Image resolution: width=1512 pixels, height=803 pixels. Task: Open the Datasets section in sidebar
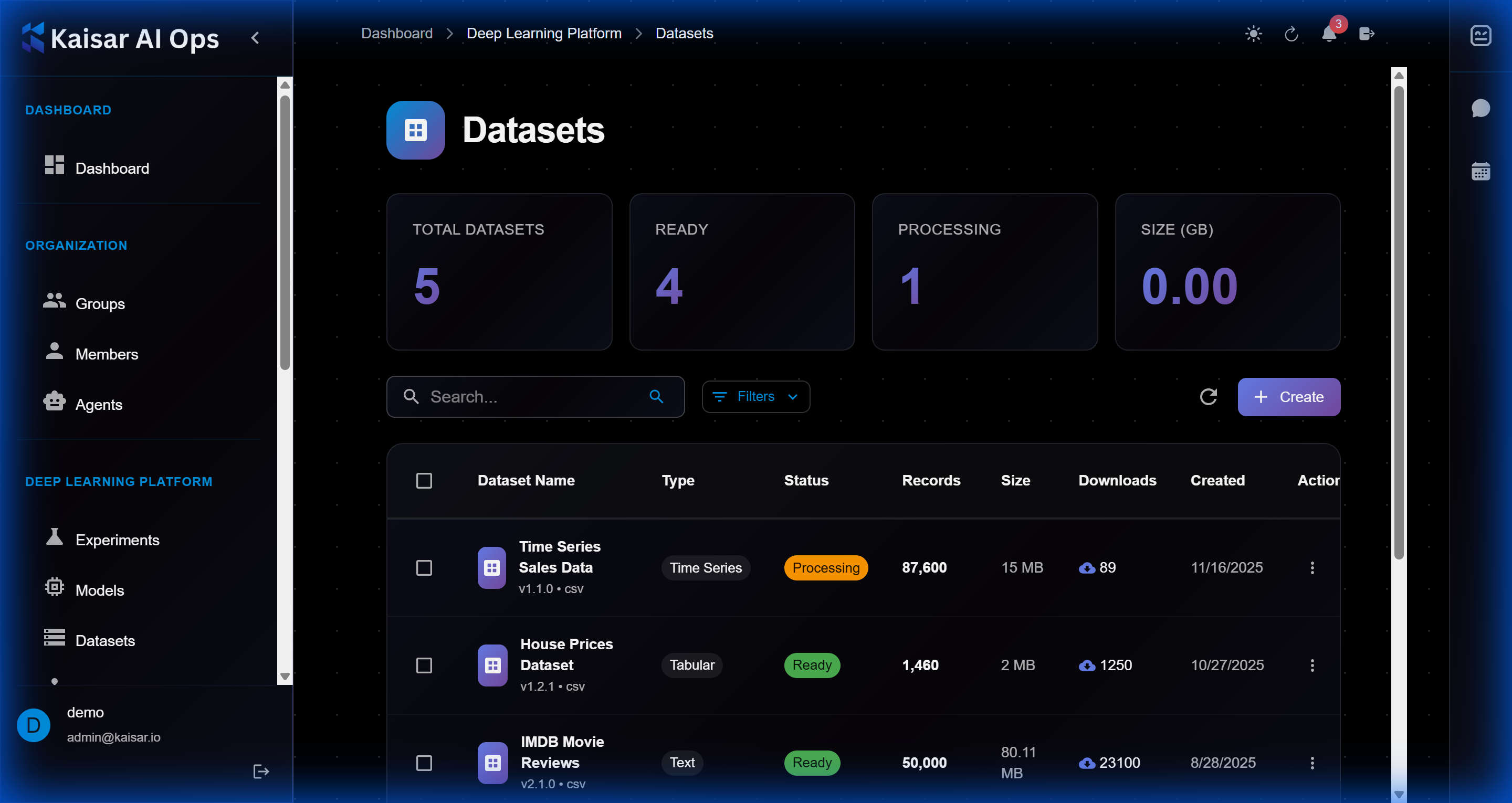(105, 640)
